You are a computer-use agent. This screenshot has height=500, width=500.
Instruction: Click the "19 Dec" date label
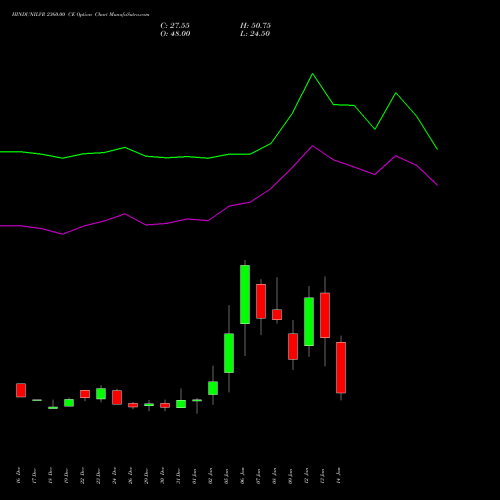pos(66,475)
